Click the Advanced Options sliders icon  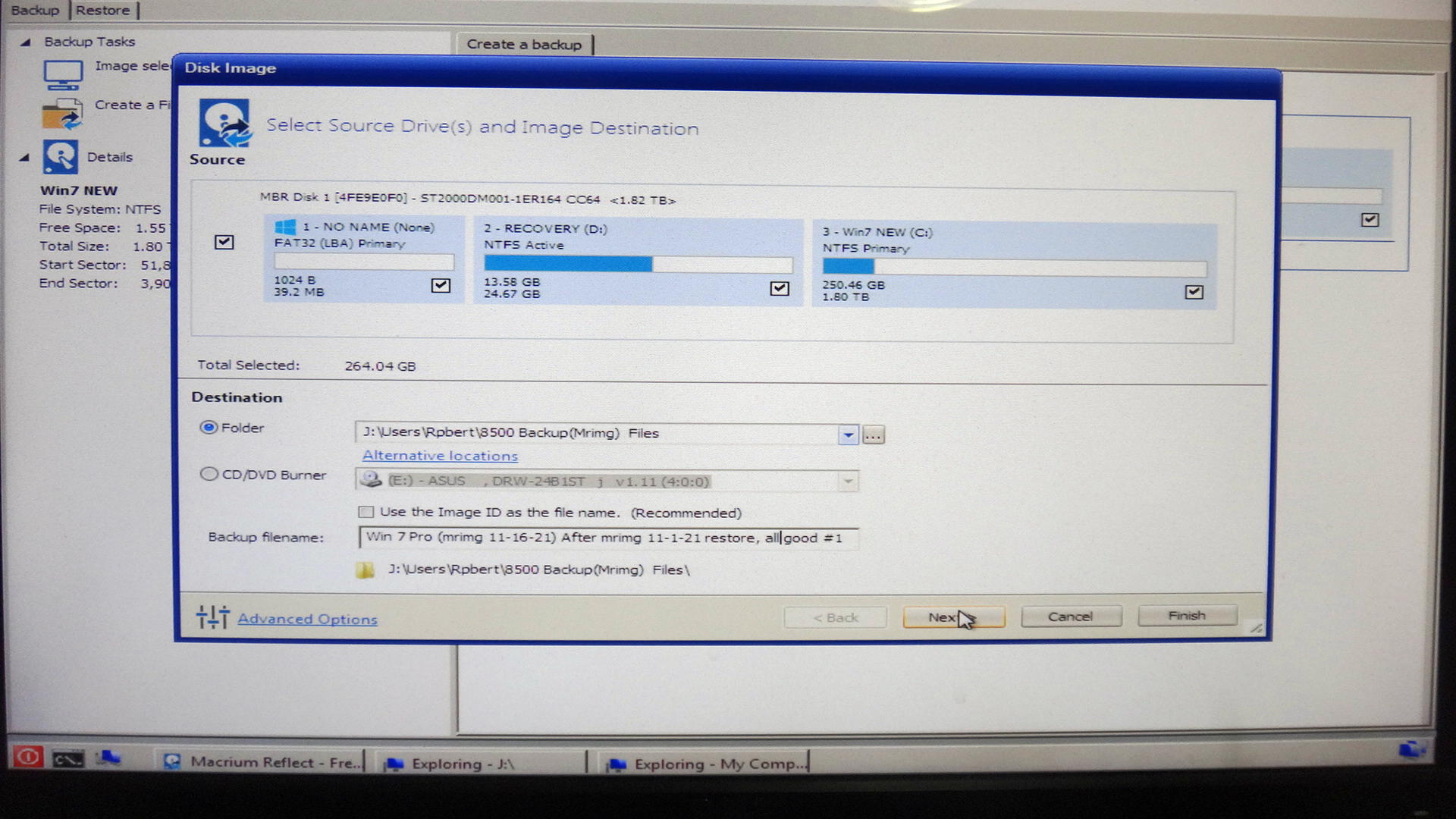pyautogui.click(x=213, y=617)
